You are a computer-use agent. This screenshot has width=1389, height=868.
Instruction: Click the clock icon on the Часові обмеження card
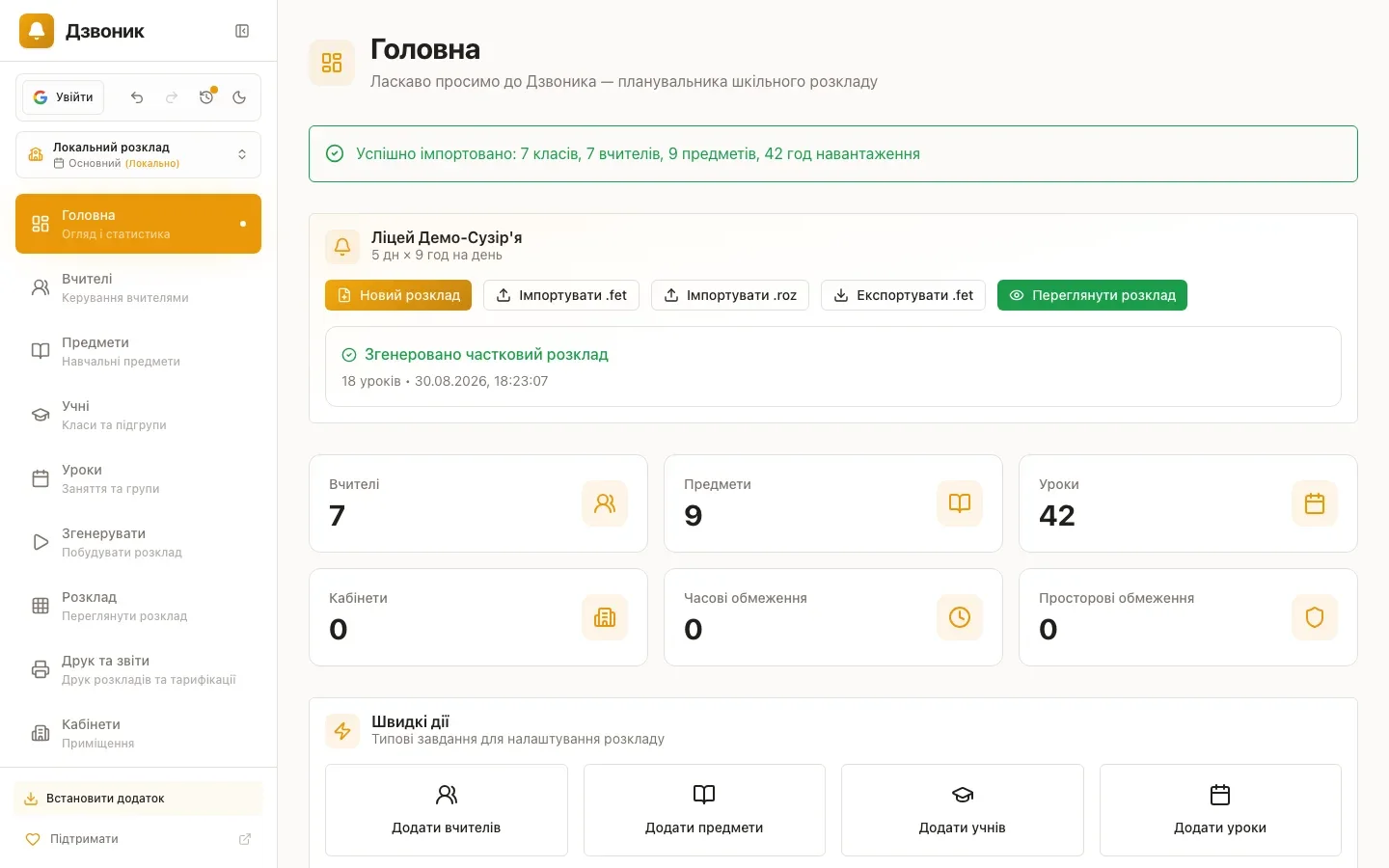tap(960, 617)
